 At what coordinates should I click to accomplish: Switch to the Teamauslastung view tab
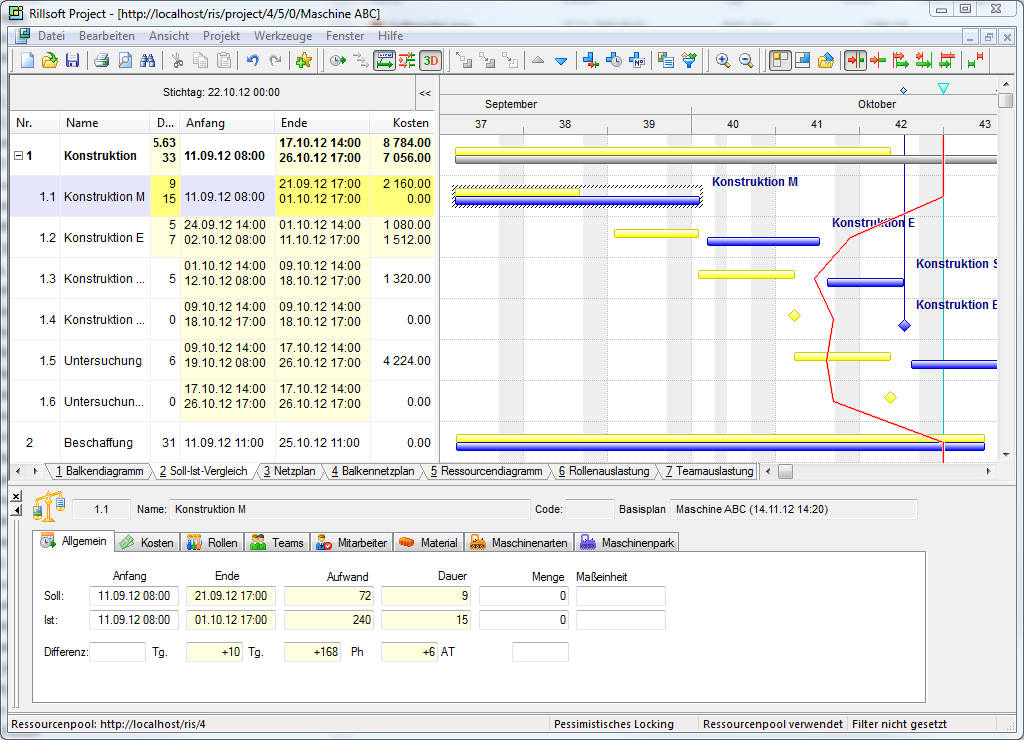point(709,471)
